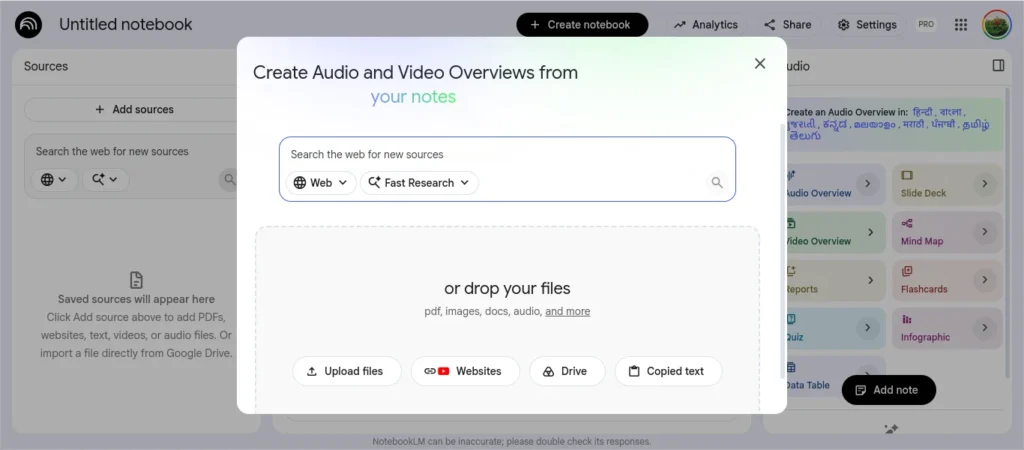Expand Mind Map options arrow

pos(985,232)
